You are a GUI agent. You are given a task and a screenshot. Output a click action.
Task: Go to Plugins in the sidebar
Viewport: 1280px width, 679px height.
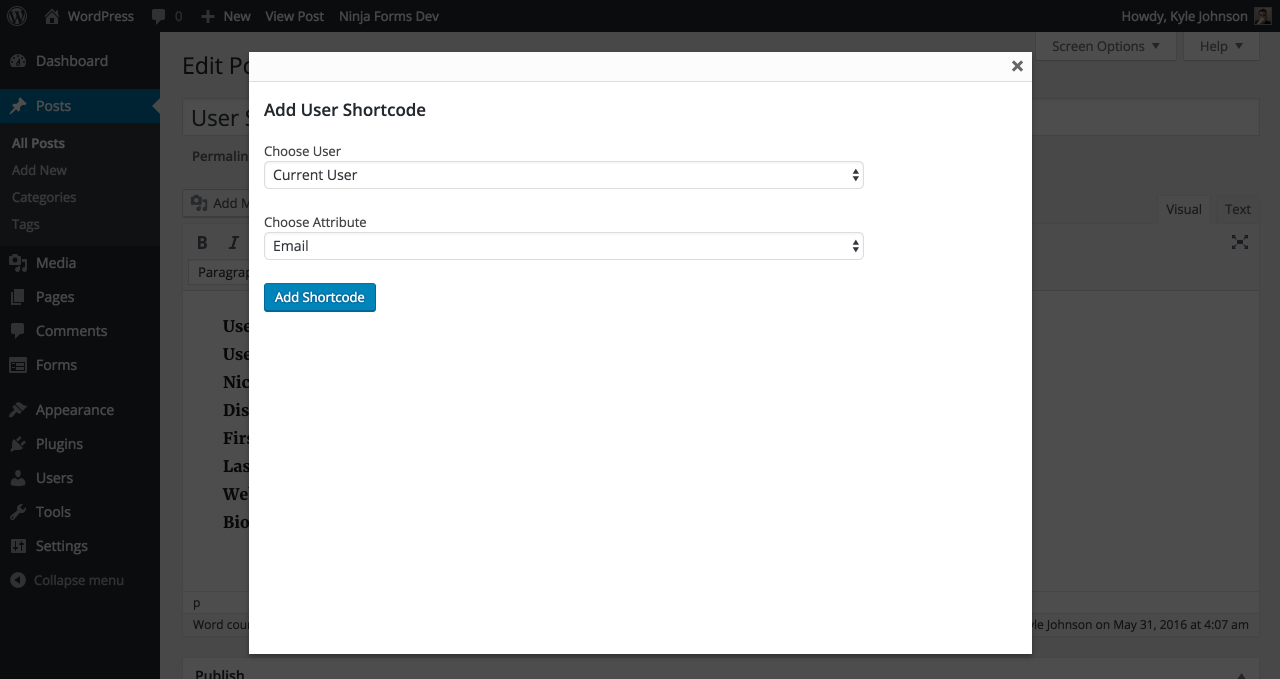click(x=59, y=444)
